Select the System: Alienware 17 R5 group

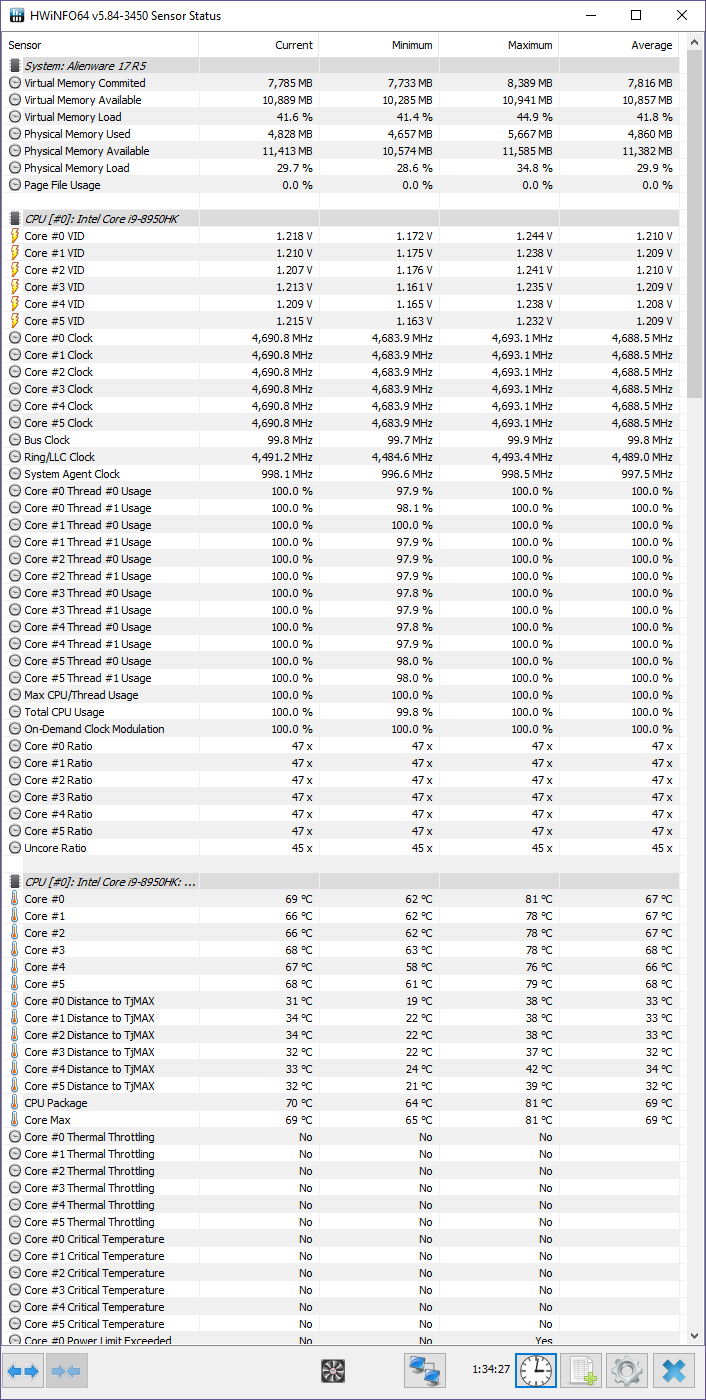(x=85, y=66)
